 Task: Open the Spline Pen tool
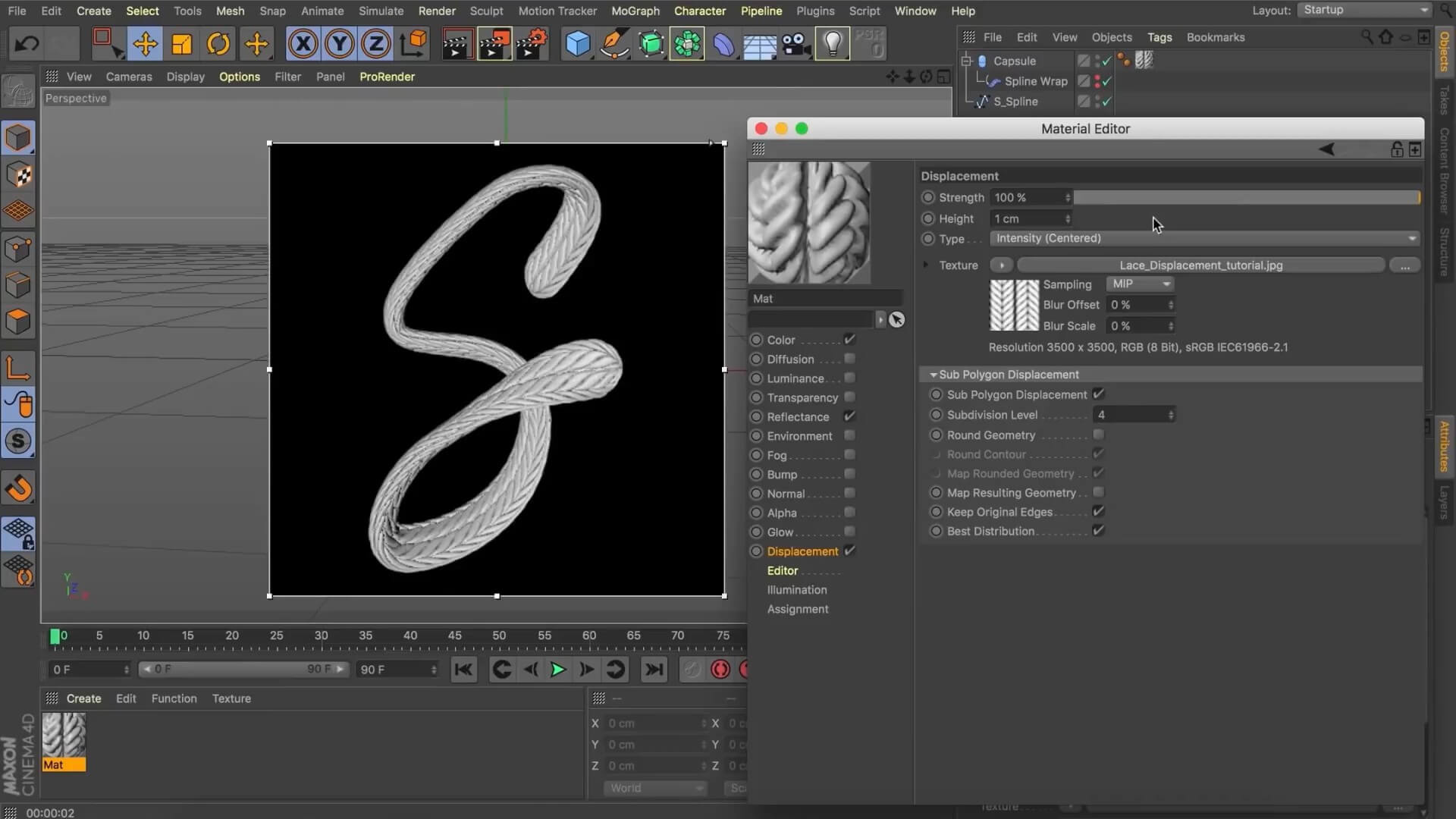tap(613, 44)
